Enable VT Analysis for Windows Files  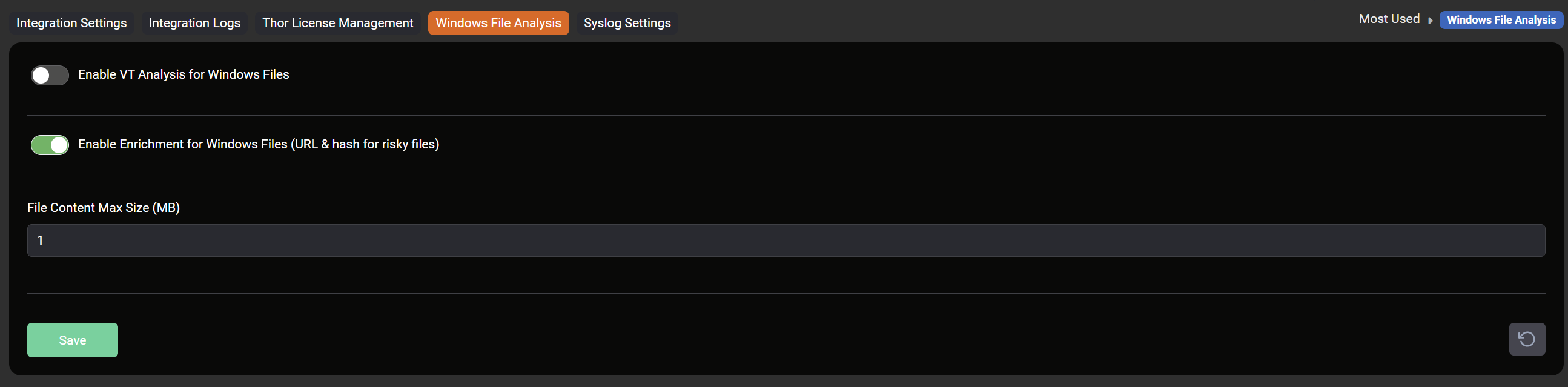(50, 76)
